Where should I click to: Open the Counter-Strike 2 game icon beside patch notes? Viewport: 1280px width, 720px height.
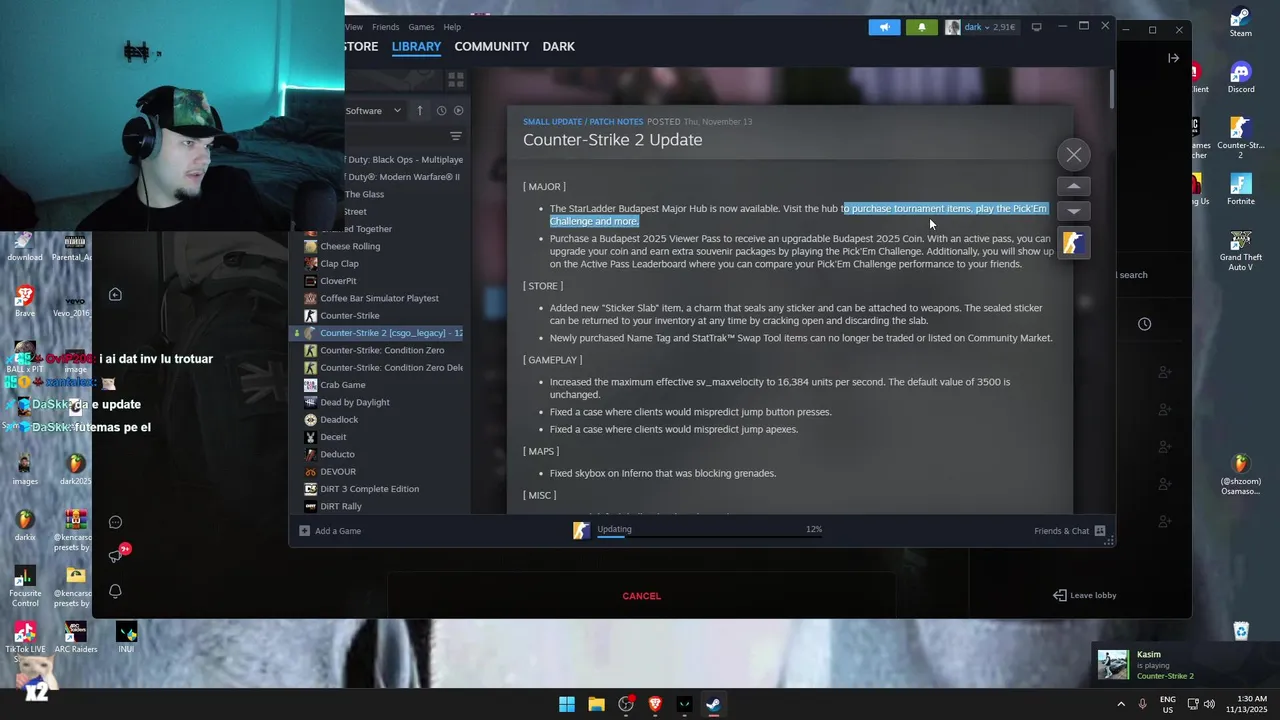point(1074,243)
